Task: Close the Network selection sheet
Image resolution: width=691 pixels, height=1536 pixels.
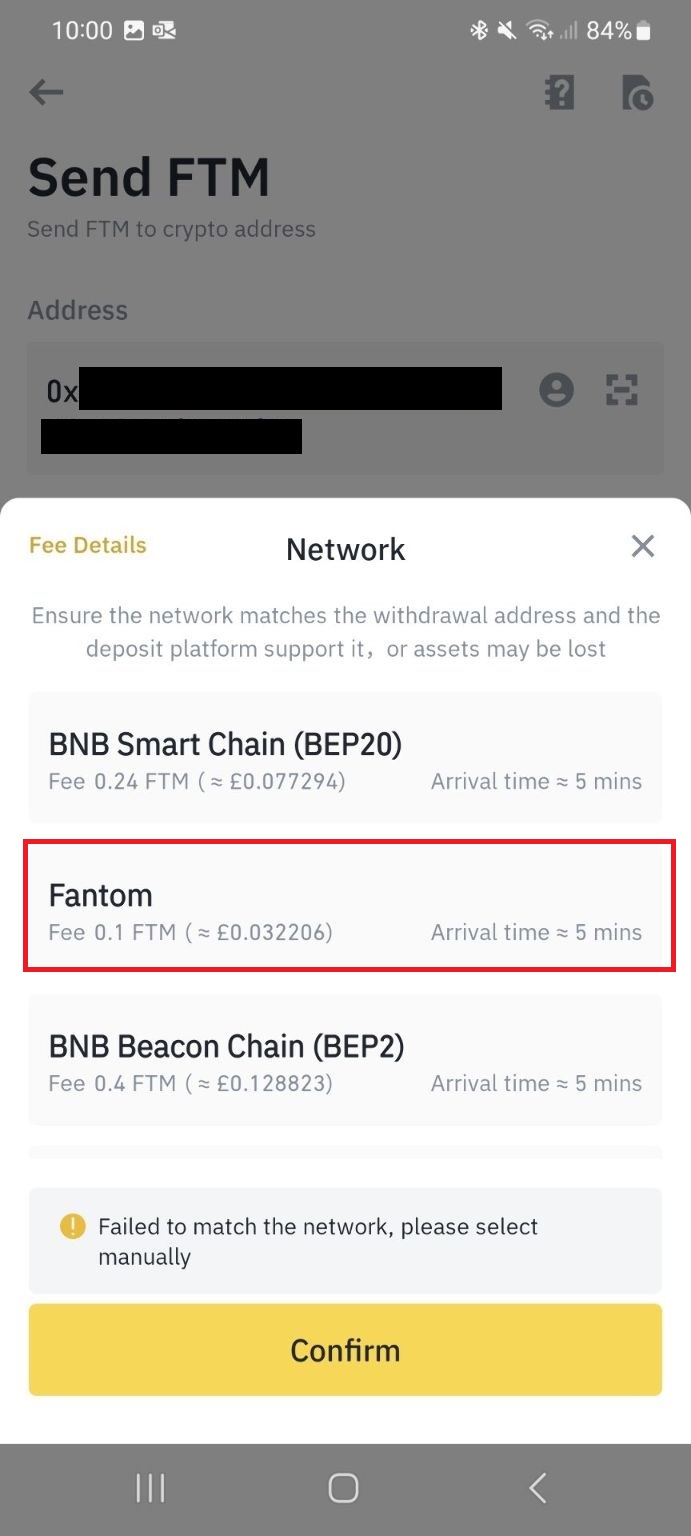Action: coord(642,546)
